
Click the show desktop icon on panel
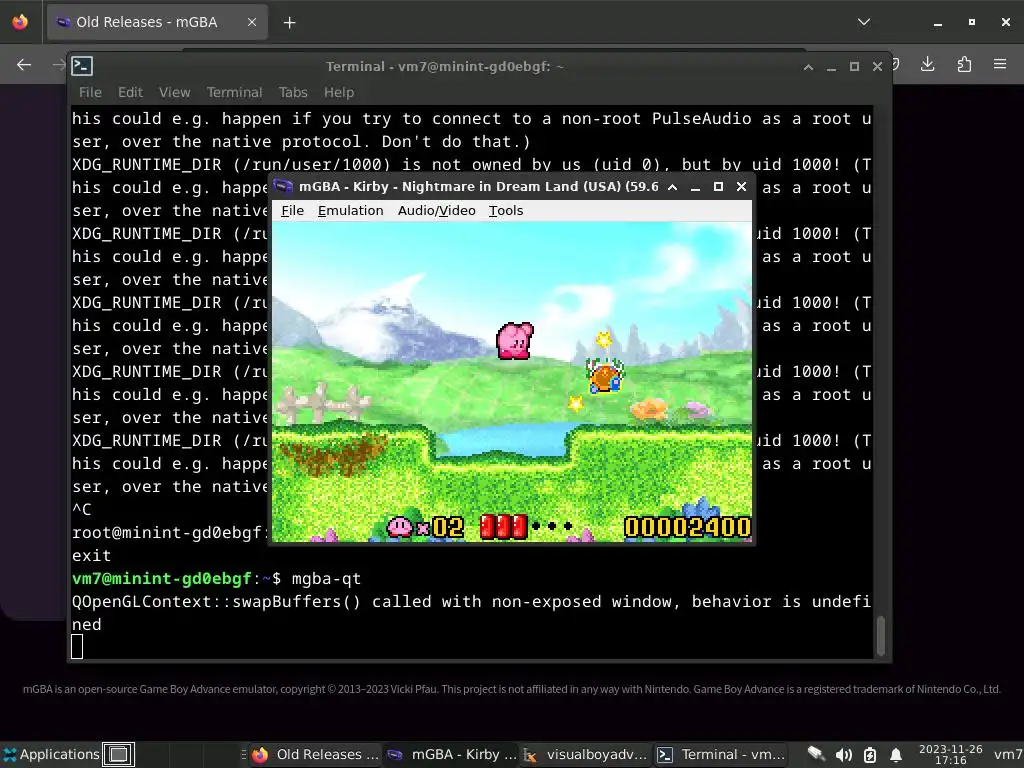[118, 754]
